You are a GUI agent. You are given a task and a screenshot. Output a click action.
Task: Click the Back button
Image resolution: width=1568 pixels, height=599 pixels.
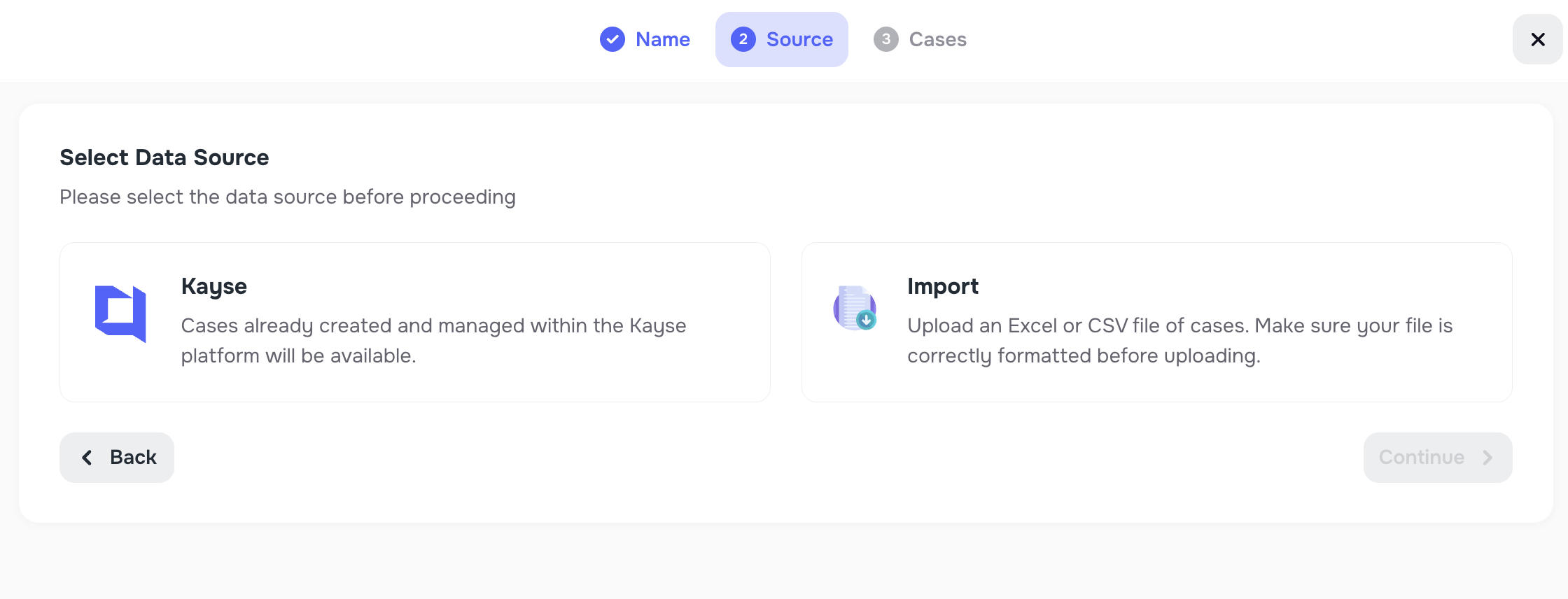(x=116, y=457)
